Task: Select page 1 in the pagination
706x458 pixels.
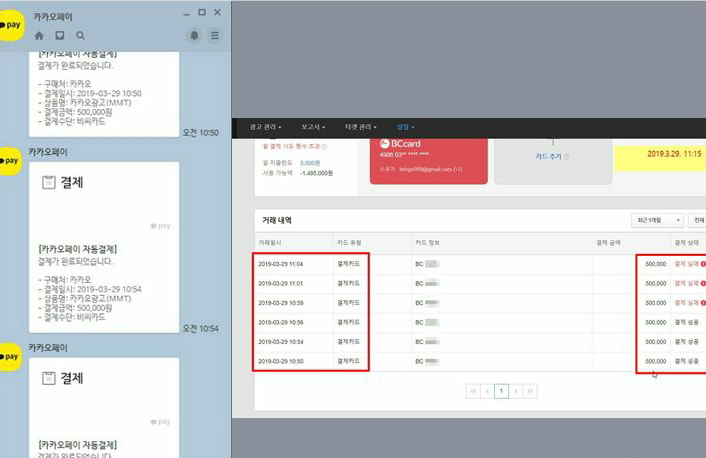Action: point(501,391)
